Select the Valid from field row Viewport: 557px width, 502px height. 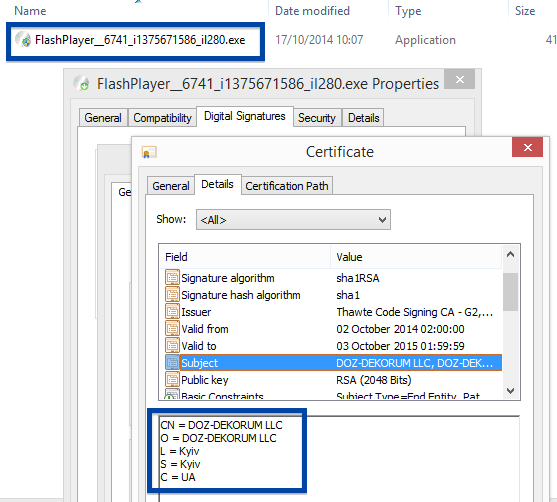coord(333,329)
